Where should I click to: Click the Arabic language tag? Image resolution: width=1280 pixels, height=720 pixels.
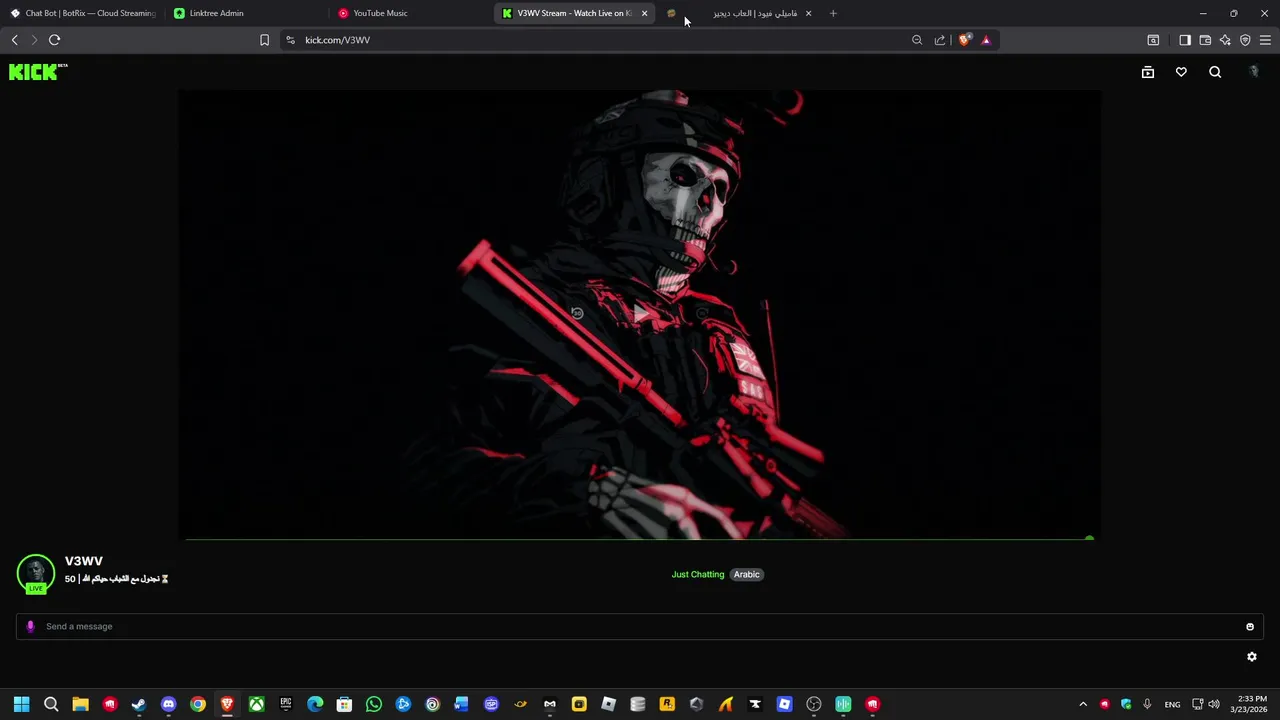click(747, 574)
